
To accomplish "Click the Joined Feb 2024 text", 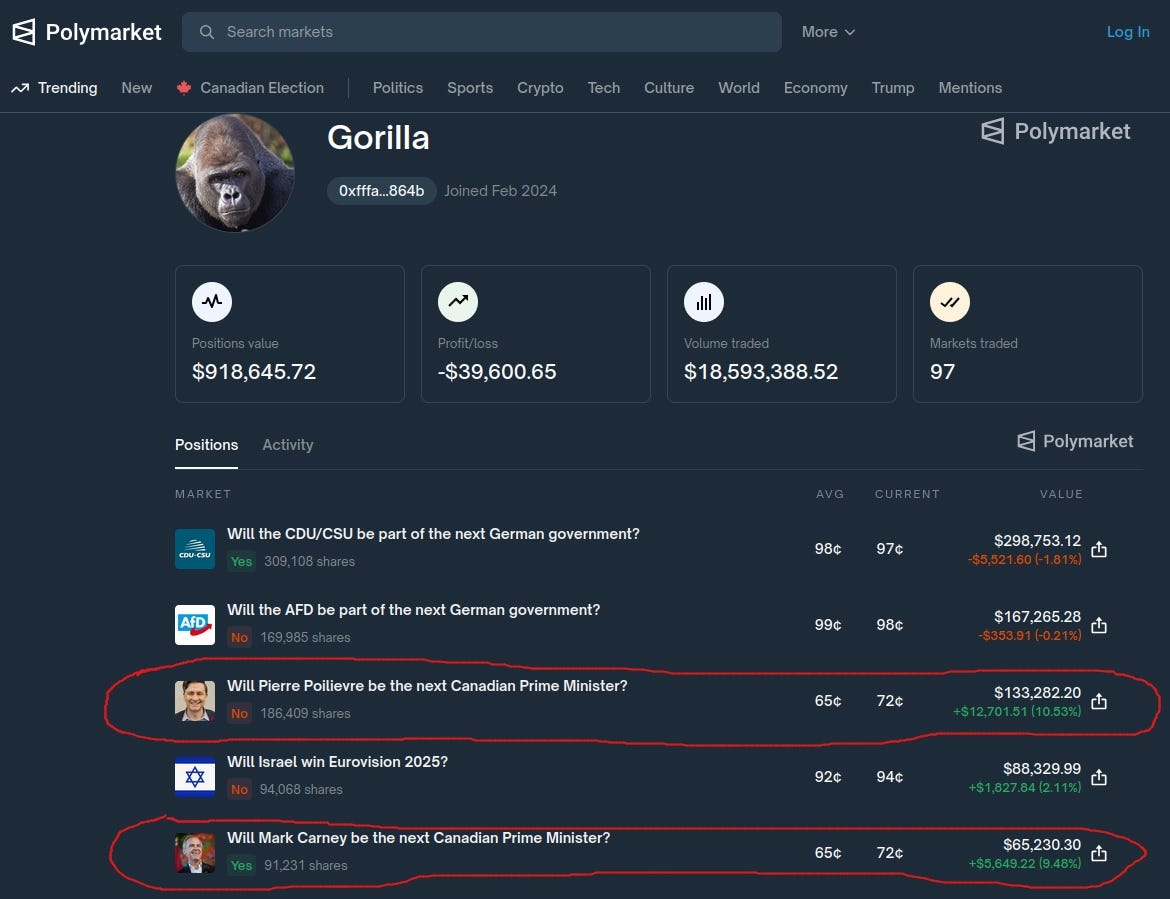I will coord(501,191).
